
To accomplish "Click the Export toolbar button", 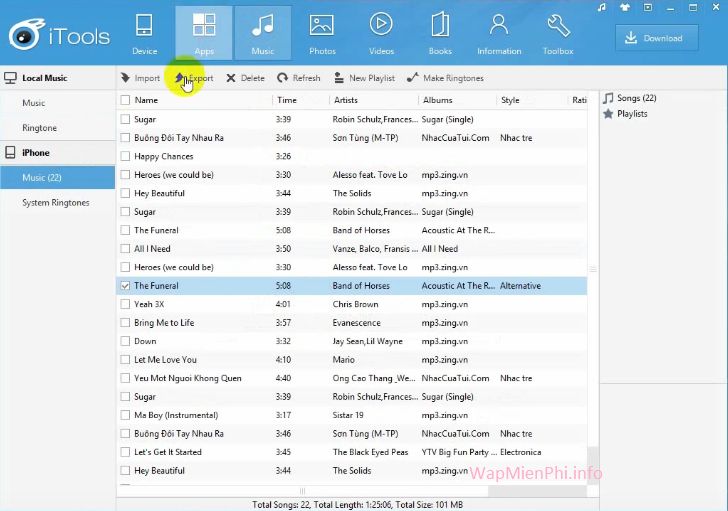I will 194,78.
